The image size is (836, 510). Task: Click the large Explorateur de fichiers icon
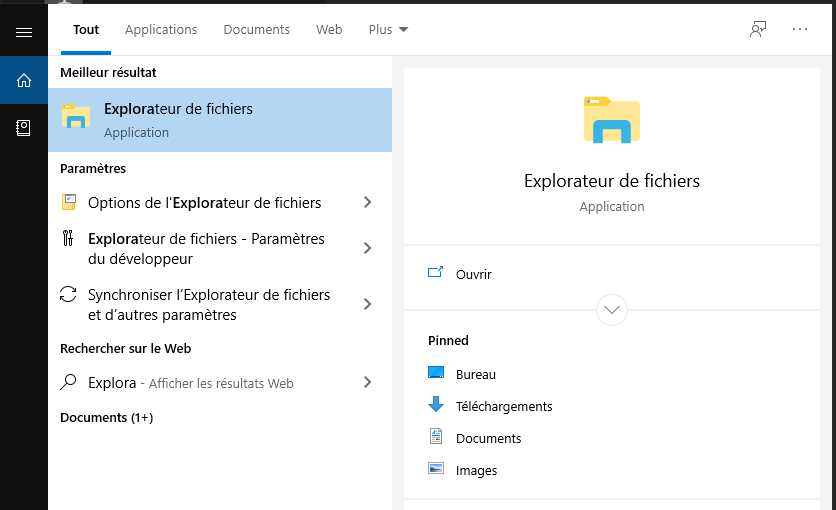tap(611, 120)
